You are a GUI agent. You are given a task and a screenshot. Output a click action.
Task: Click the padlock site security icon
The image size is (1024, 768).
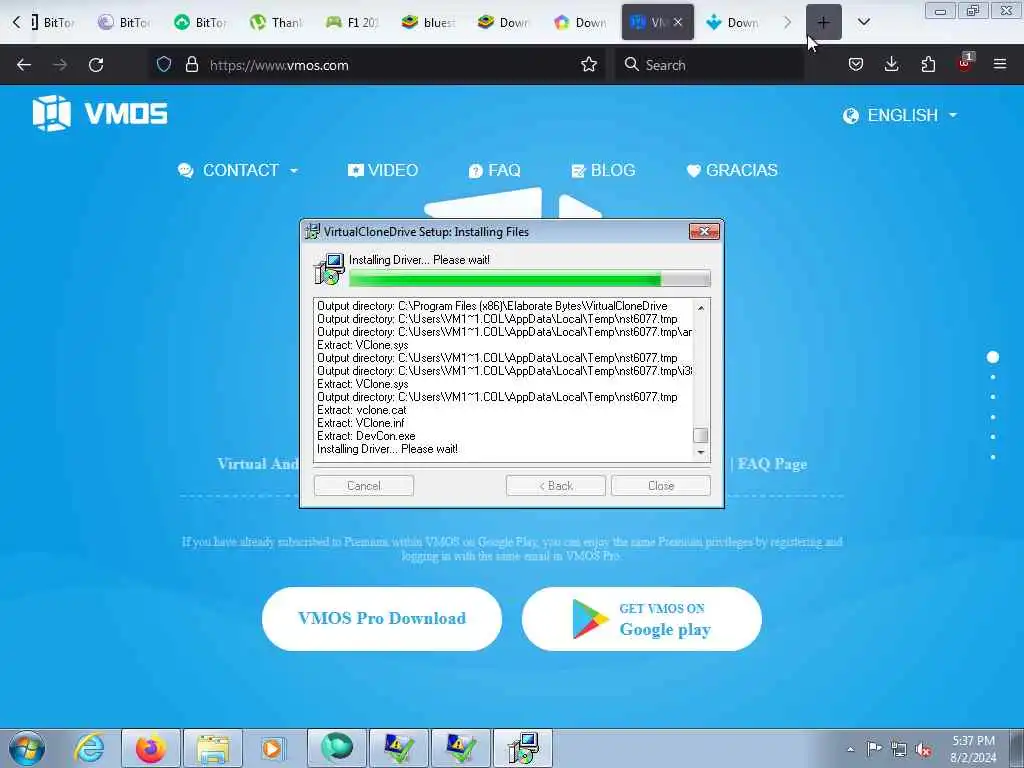click(191, 64)
